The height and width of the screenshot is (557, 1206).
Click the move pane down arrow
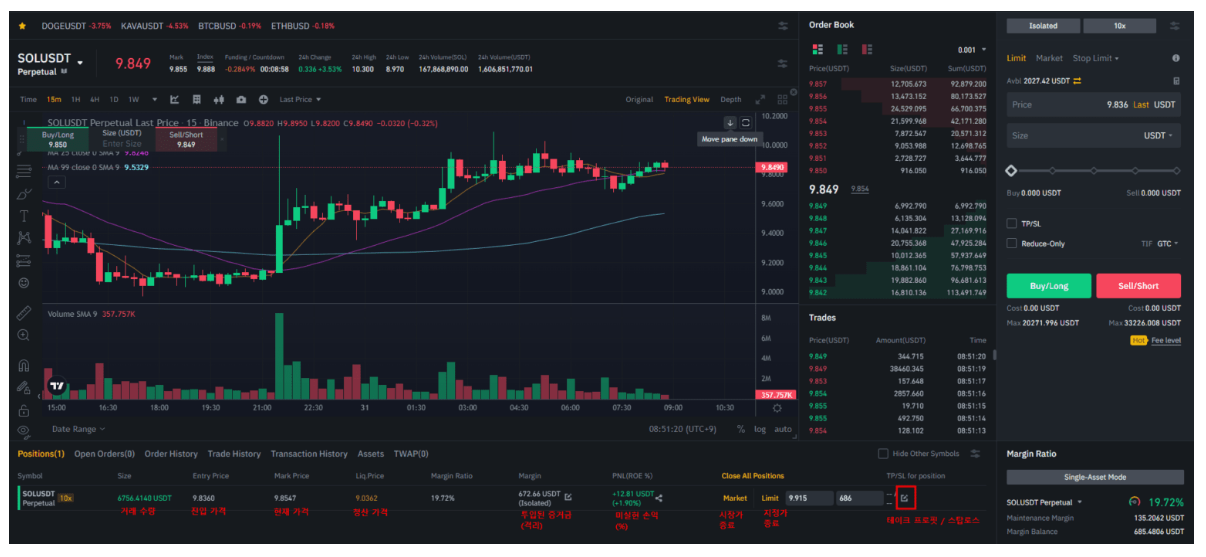(x=730, y=122)
